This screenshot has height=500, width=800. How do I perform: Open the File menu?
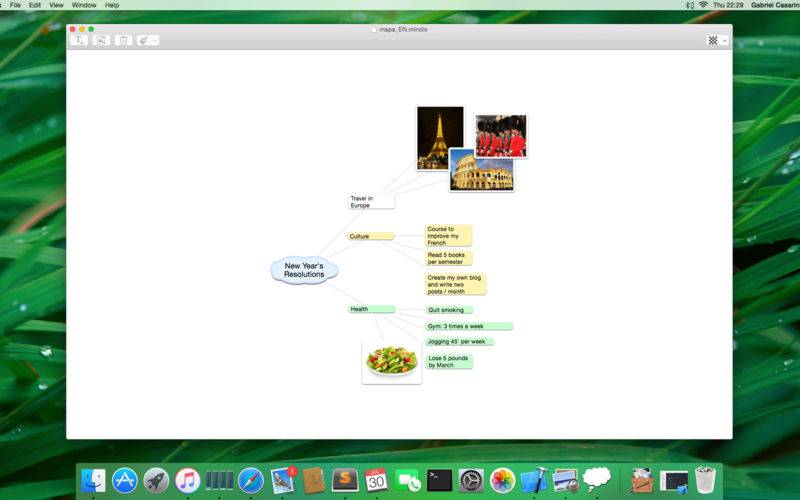[15, 5]
